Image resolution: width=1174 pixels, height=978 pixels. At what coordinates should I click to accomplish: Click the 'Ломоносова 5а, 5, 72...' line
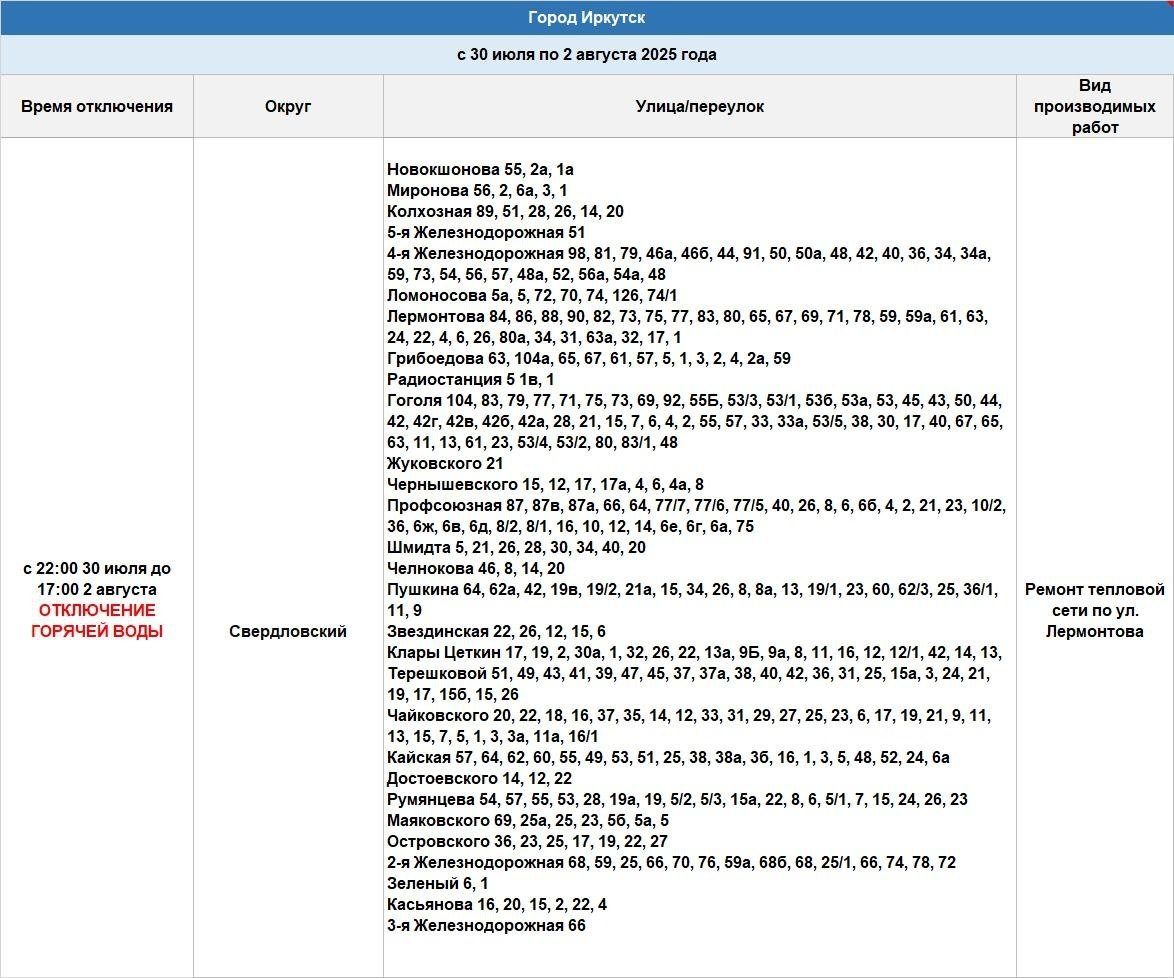532,295
